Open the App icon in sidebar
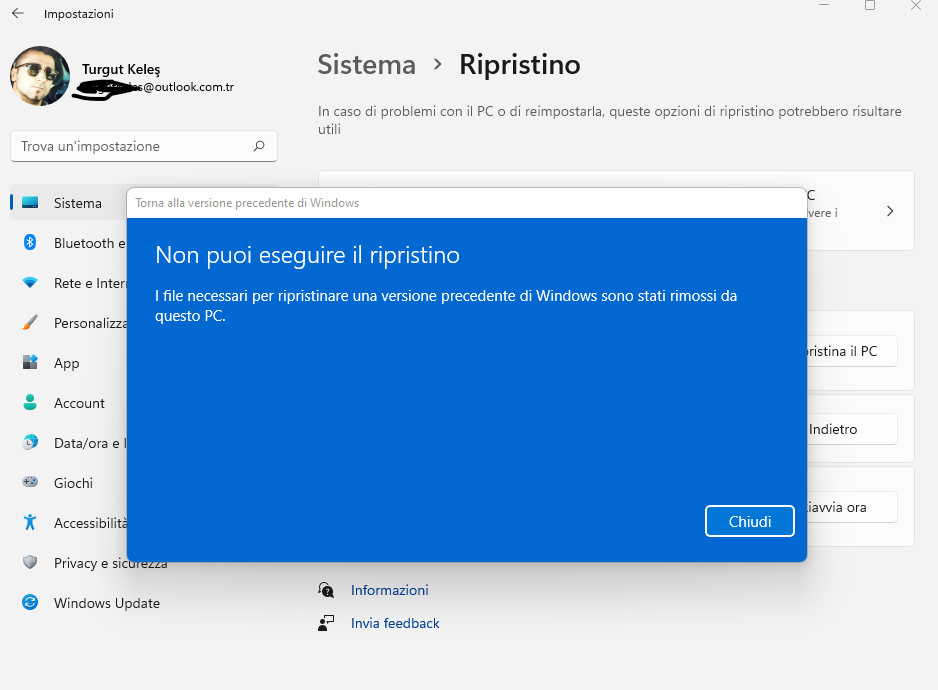The image size is (938, 690). [30, 363]
